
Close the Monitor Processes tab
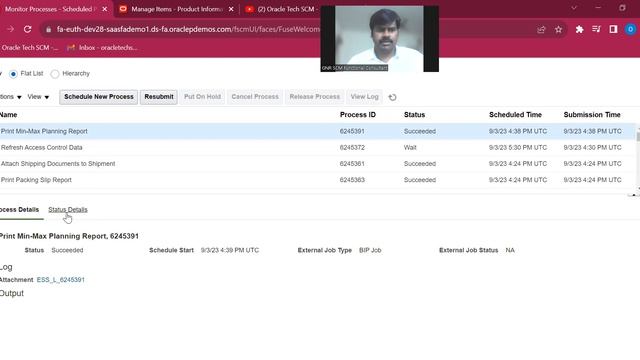coord(104,9)
